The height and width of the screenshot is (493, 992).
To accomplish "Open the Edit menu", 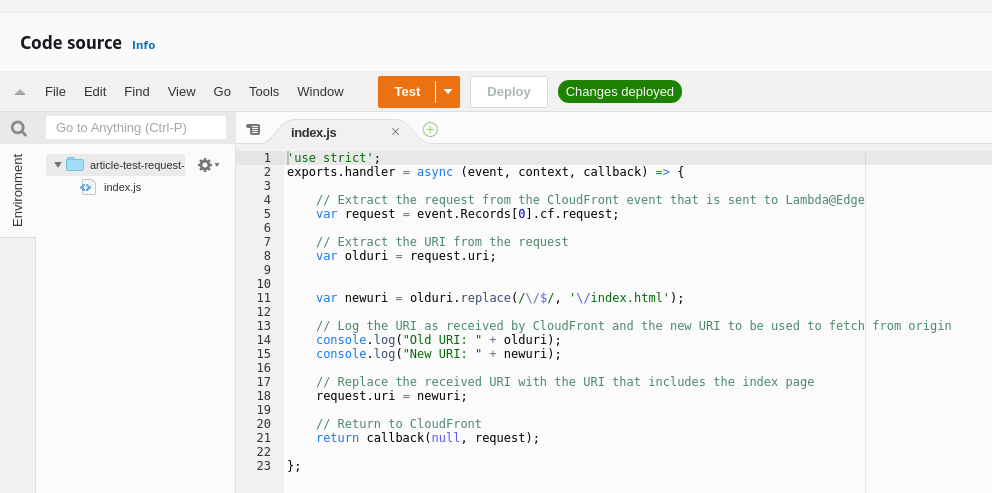I will tap(95, 92).
